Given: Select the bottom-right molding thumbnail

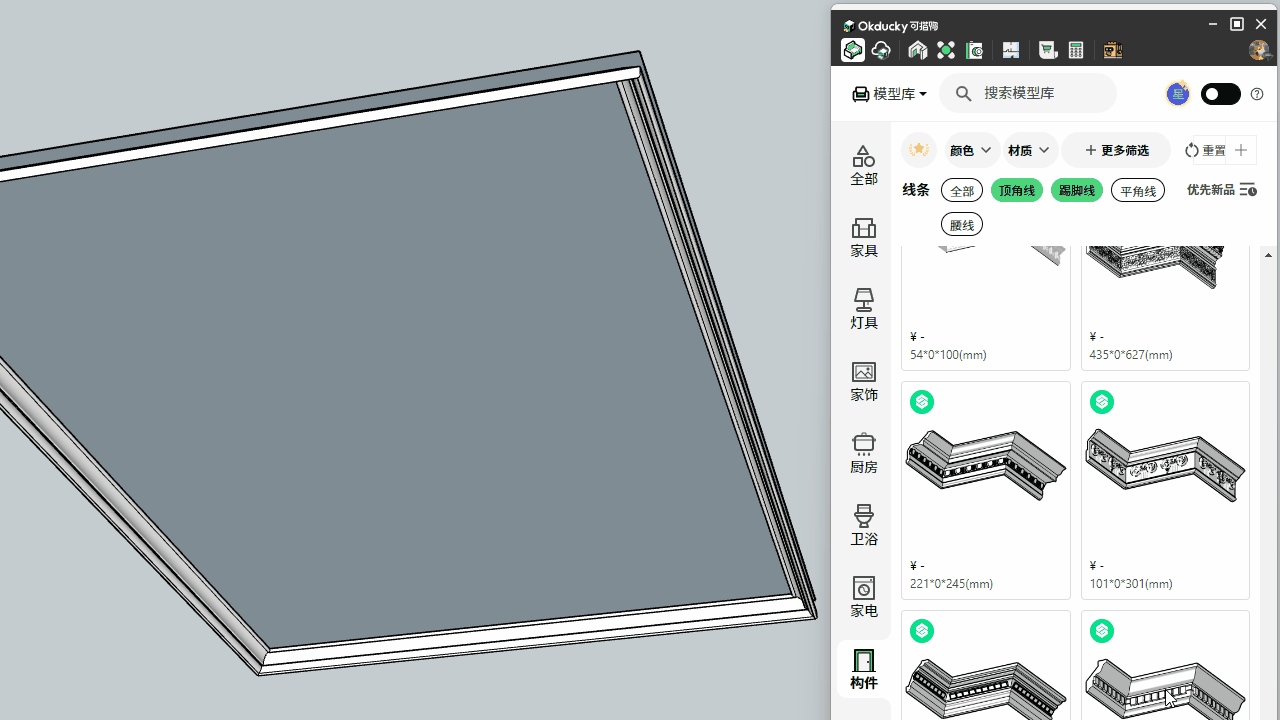Looking at the screenshot, I should point(1166,690).
